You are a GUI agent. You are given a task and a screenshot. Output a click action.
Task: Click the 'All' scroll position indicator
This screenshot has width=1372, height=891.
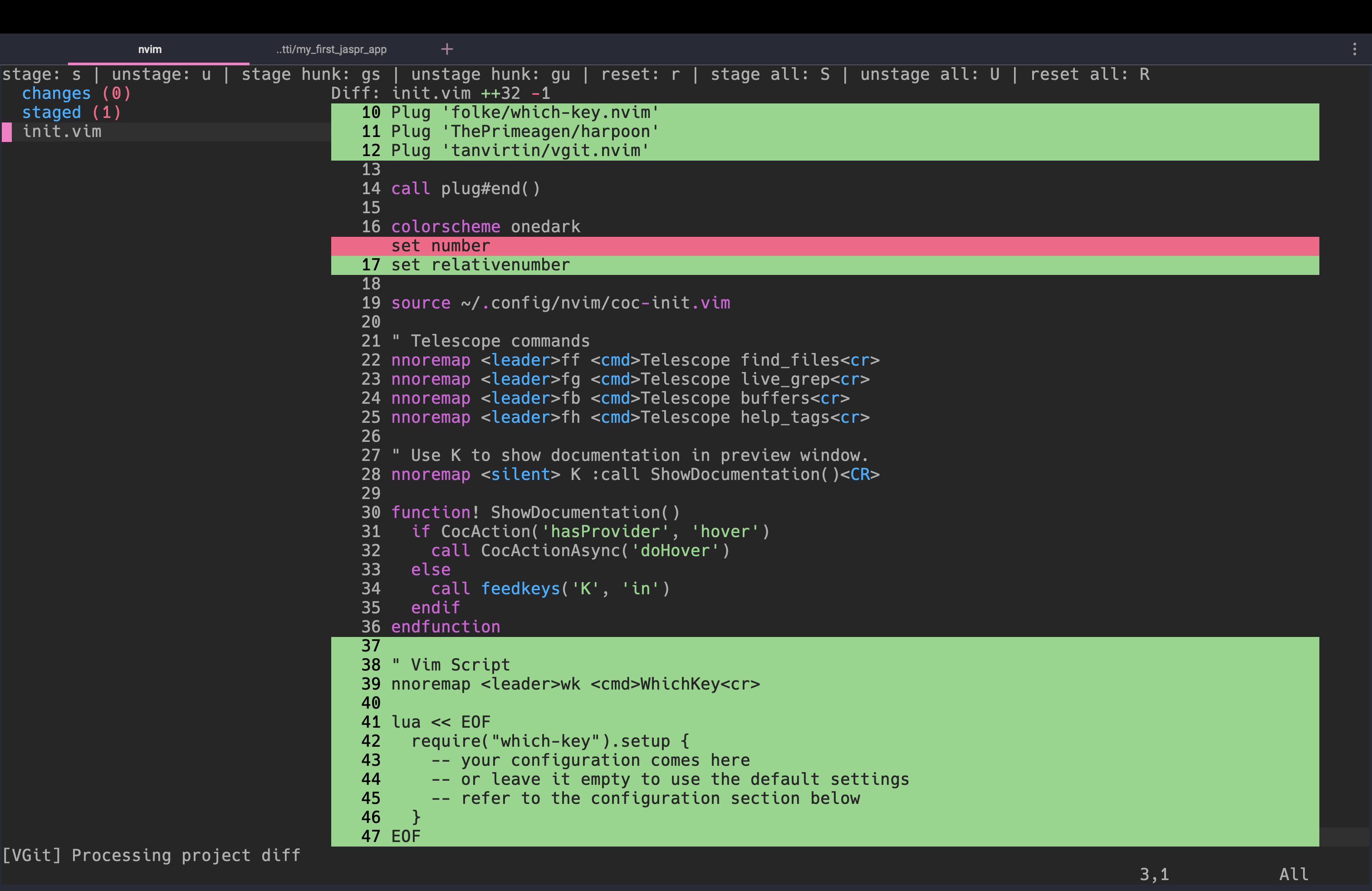pyautogui.click(x=1293, y=874)
